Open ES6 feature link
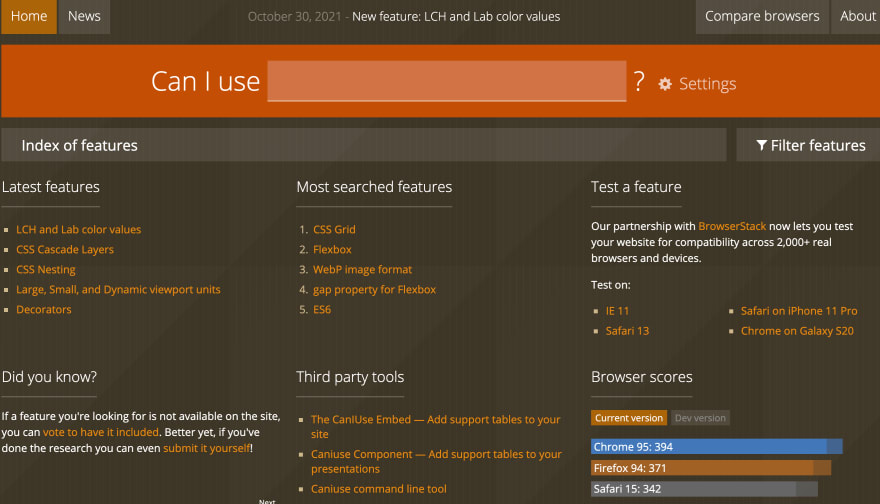The width and height of the screenshot is (880, 504). [x=322, y=310]
